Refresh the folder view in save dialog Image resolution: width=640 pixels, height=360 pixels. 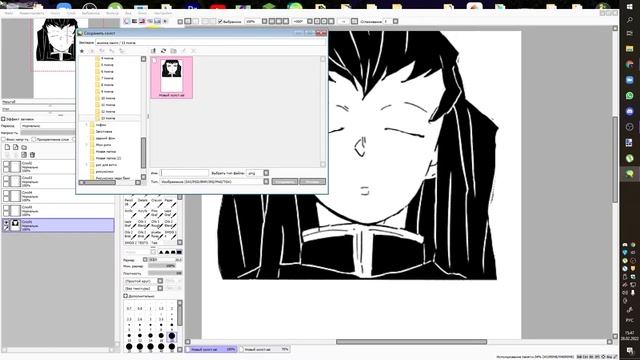(163, 51)
